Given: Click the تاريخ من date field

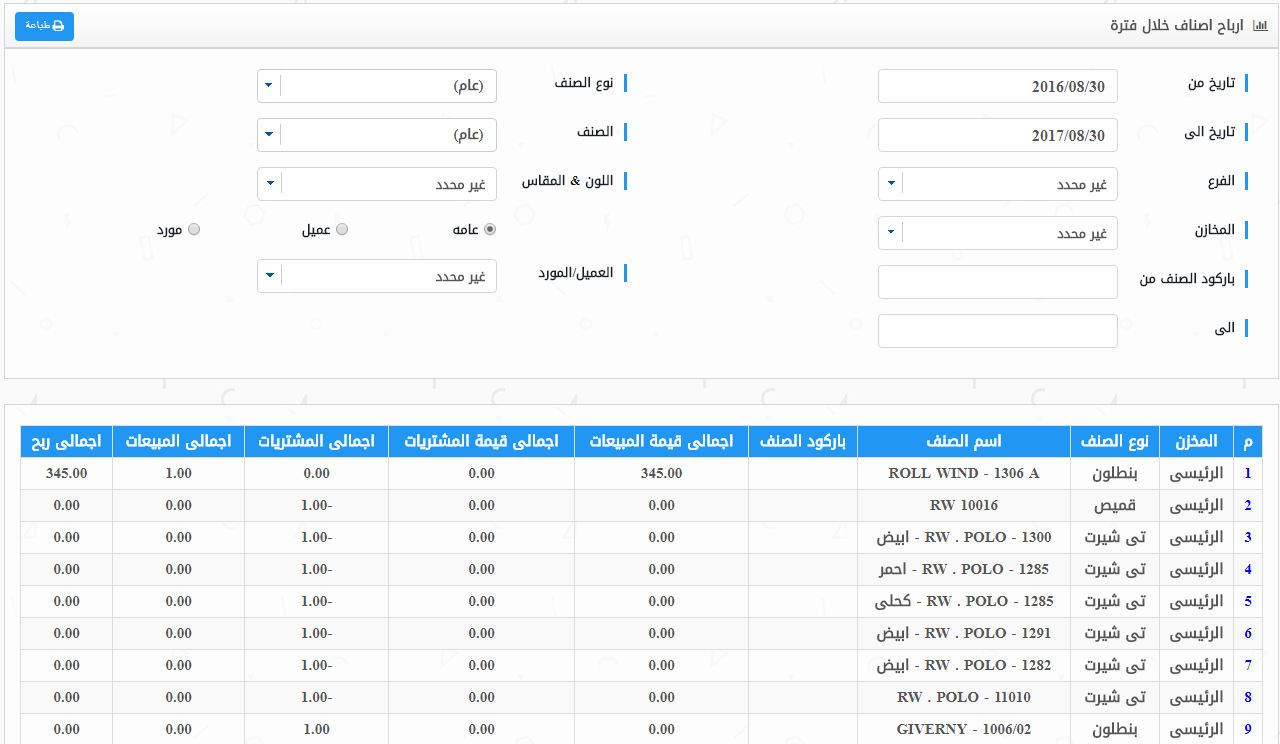Looking at the screenshot, I should tap(997, 86).
